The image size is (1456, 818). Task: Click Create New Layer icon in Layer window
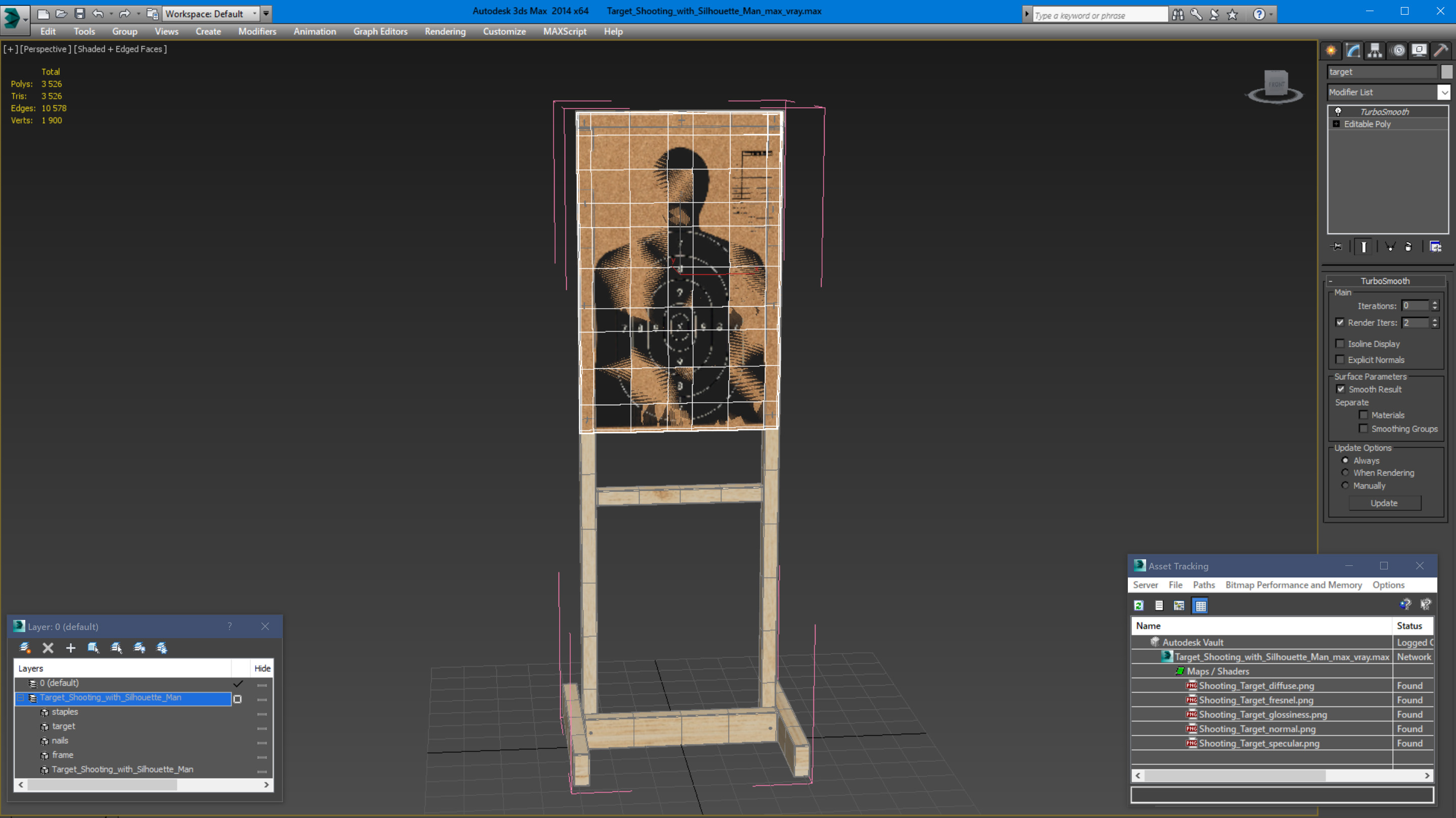tap(25, 648)
